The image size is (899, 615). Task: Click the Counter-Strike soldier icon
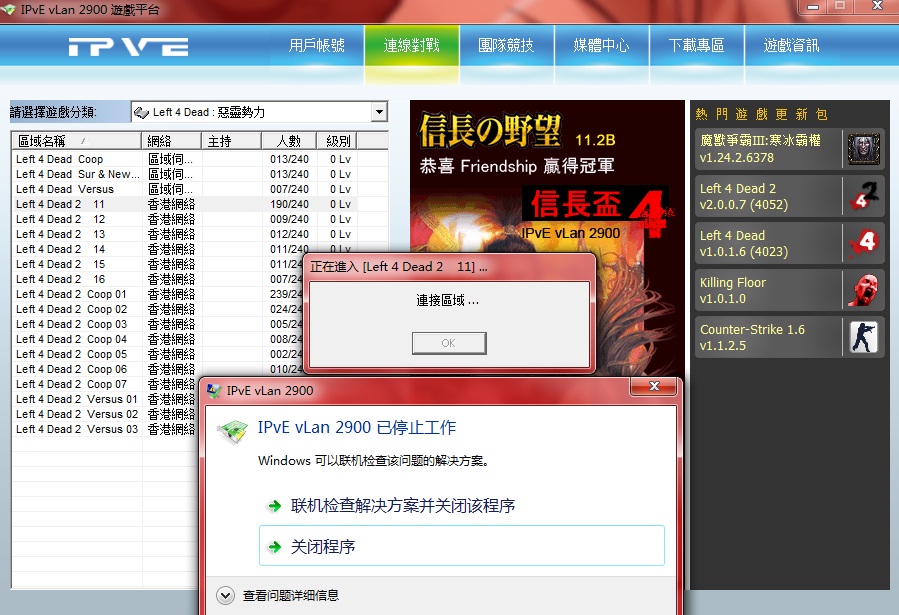click(x=863, y=337)
